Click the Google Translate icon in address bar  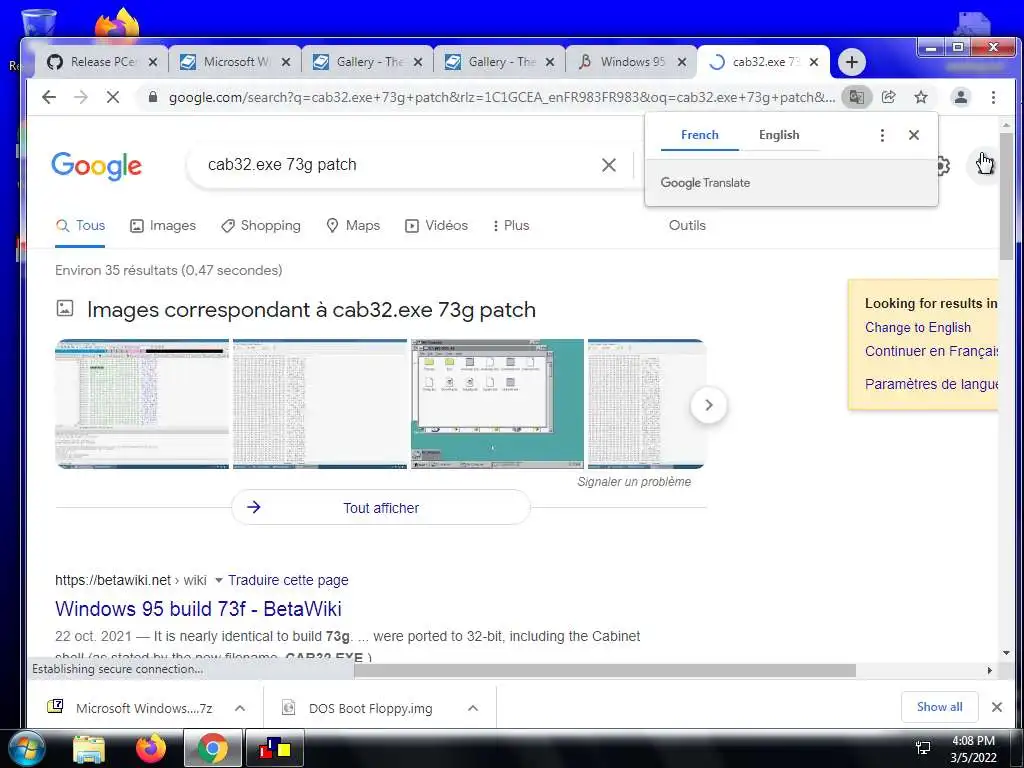[x=856, y=97]
